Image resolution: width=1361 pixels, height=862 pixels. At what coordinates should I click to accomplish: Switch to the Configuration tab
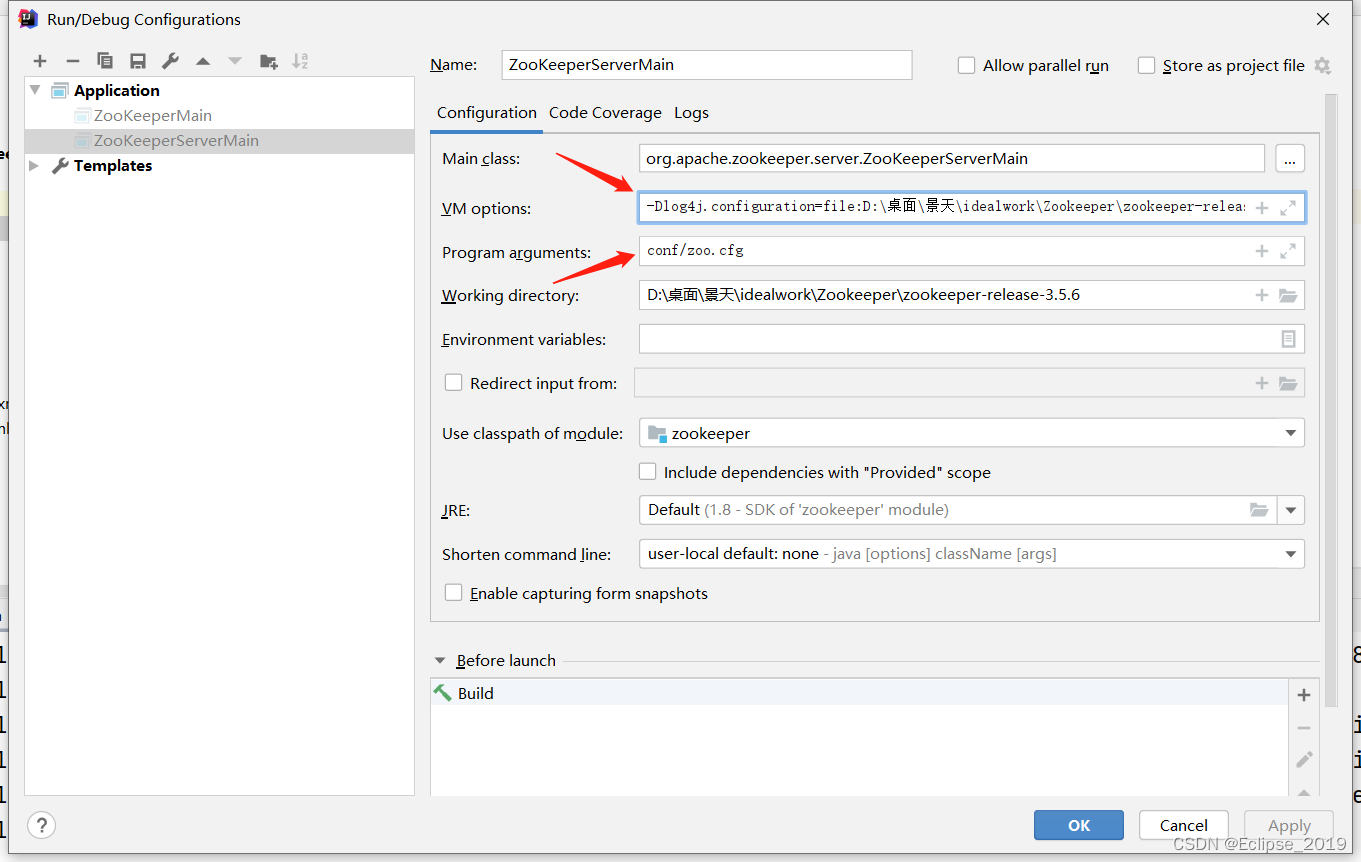487,113
